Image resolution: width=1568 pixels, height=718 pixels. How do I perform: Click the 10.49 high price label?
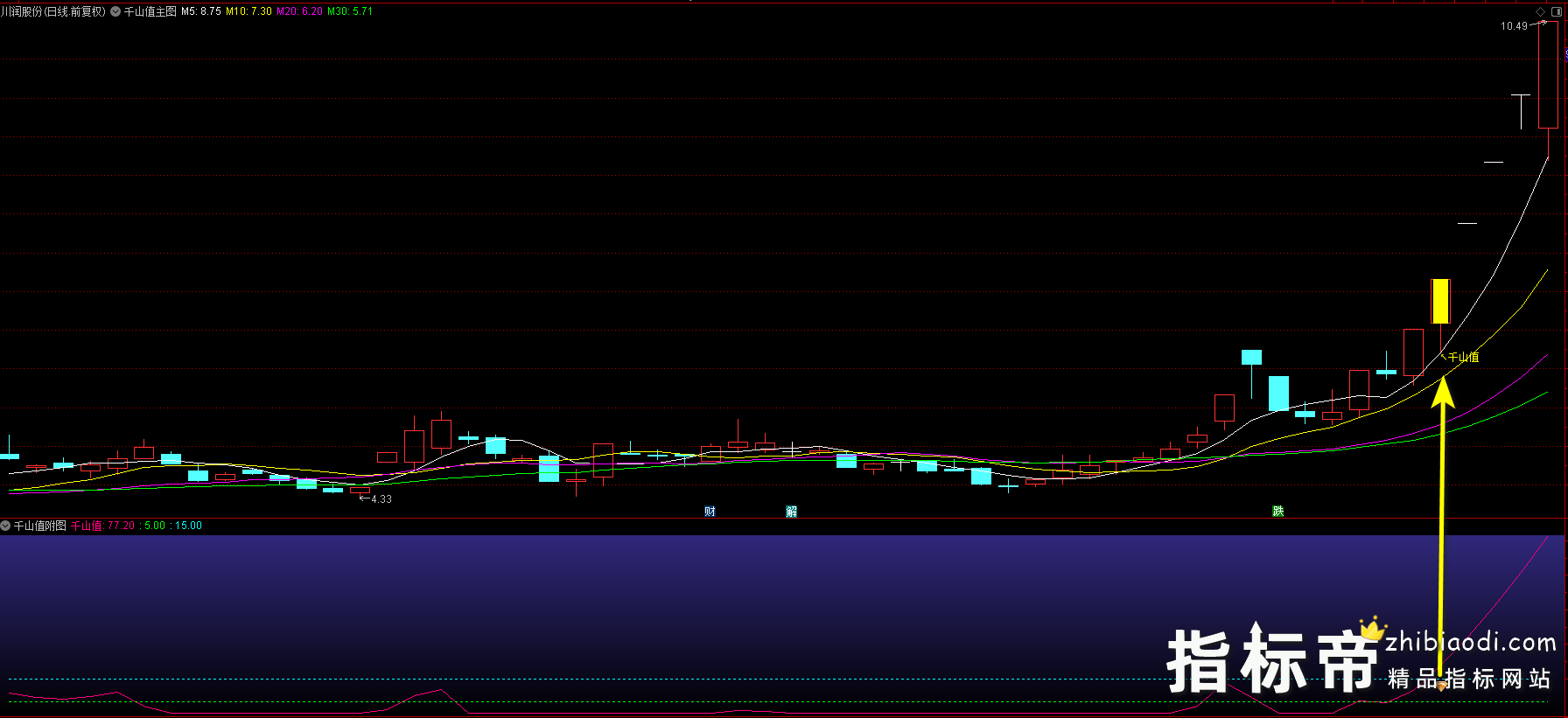[1514, 26]
